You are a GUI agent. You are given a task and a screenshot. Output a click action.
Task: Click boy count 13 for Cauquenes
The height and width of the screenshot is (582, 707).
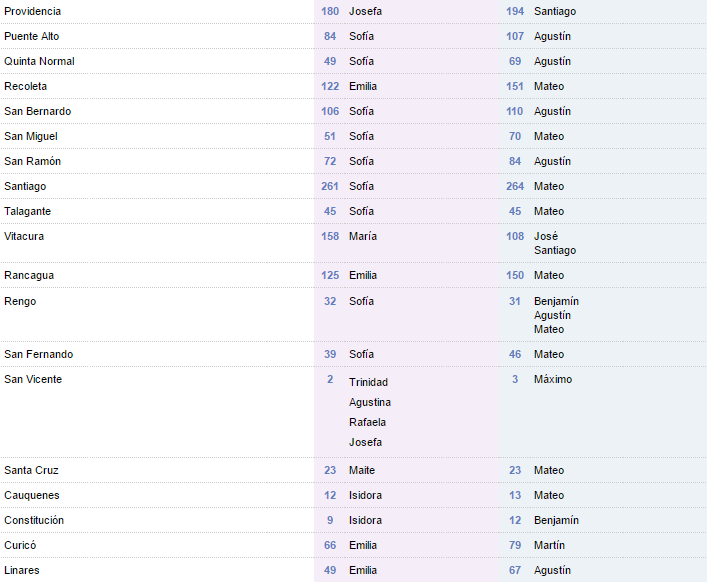point(515,495)
